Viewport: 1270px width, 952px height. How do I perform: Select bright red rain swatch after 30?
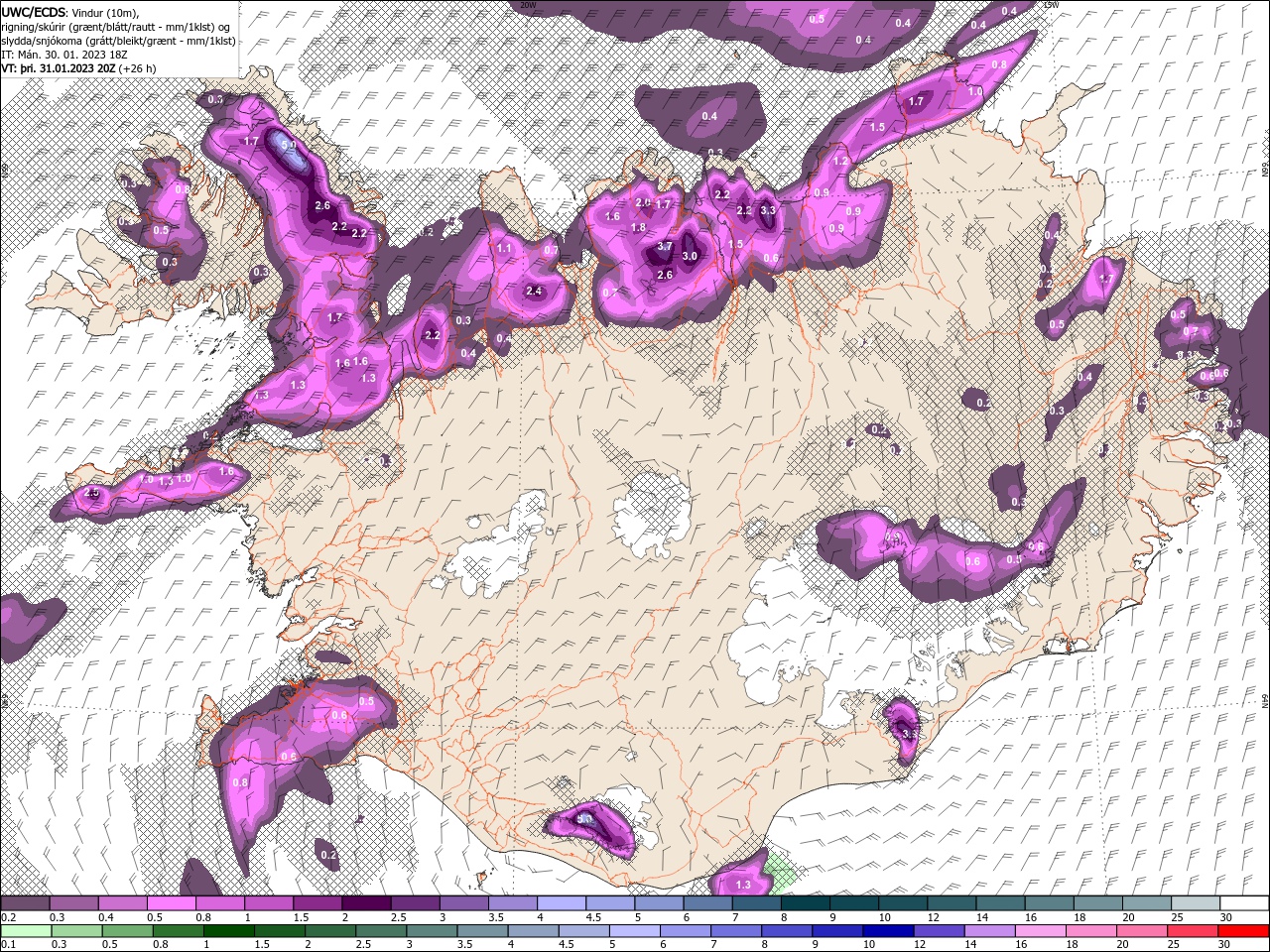(x=1243, y=931)
